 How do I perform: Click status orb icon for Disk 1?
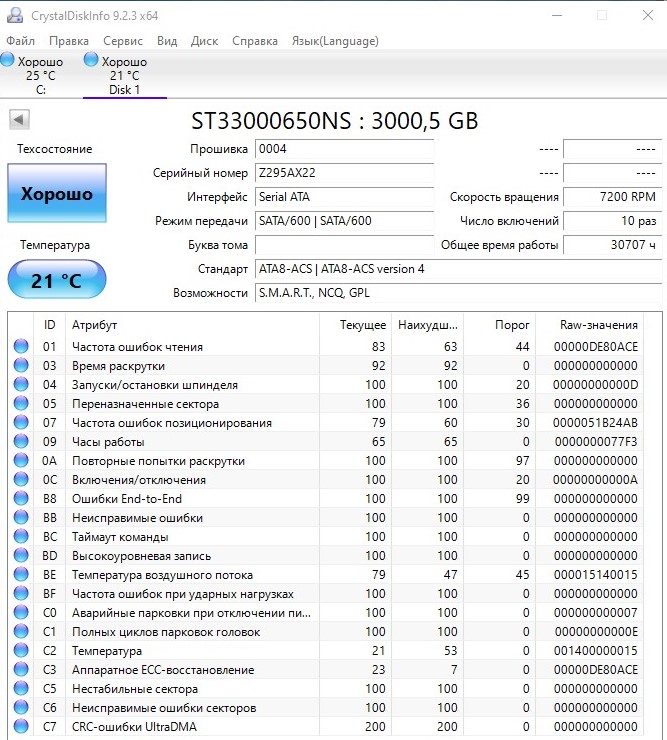[91, 59]
